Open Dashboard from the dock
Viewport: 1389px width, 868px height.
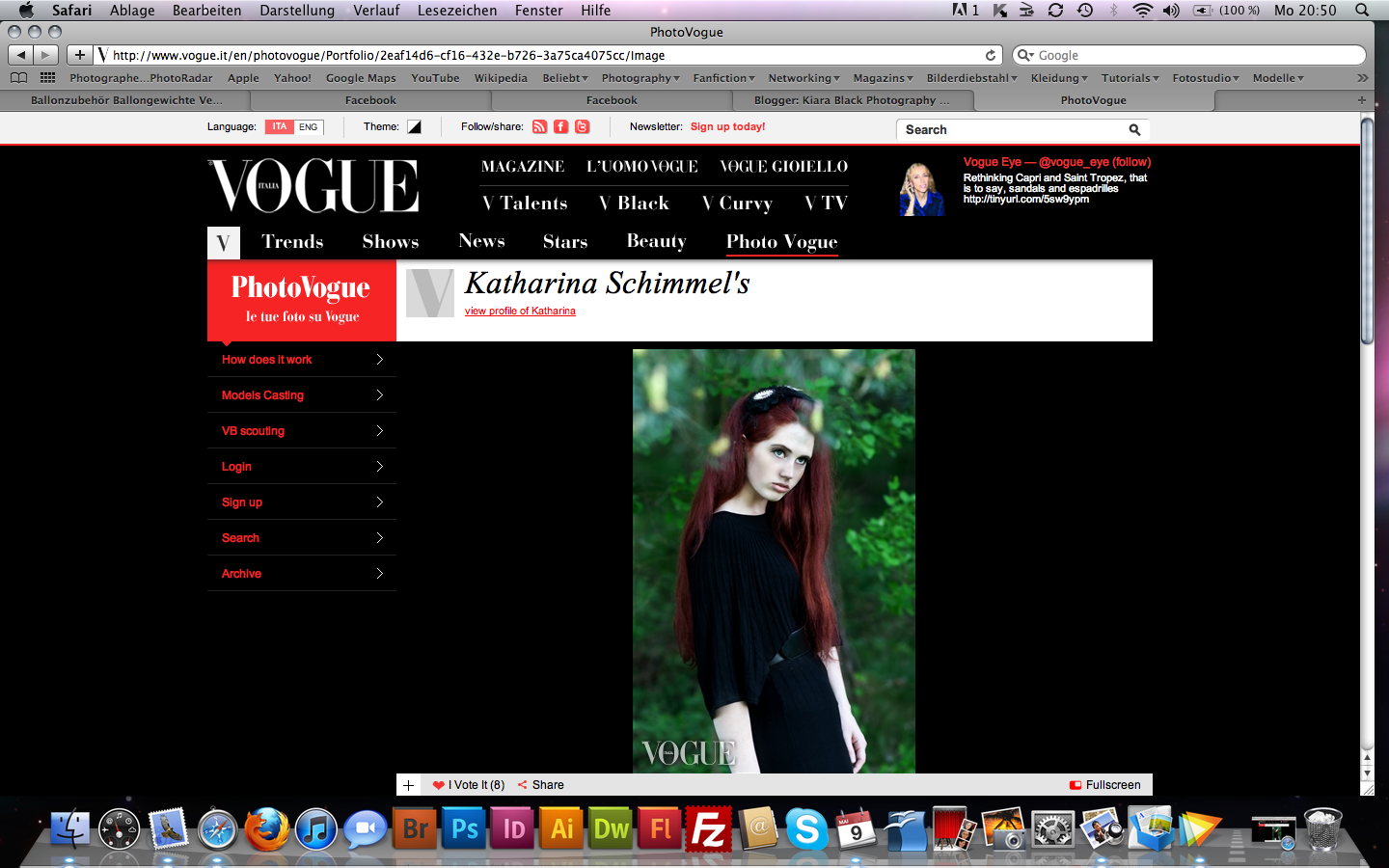[x=119, y=828]
